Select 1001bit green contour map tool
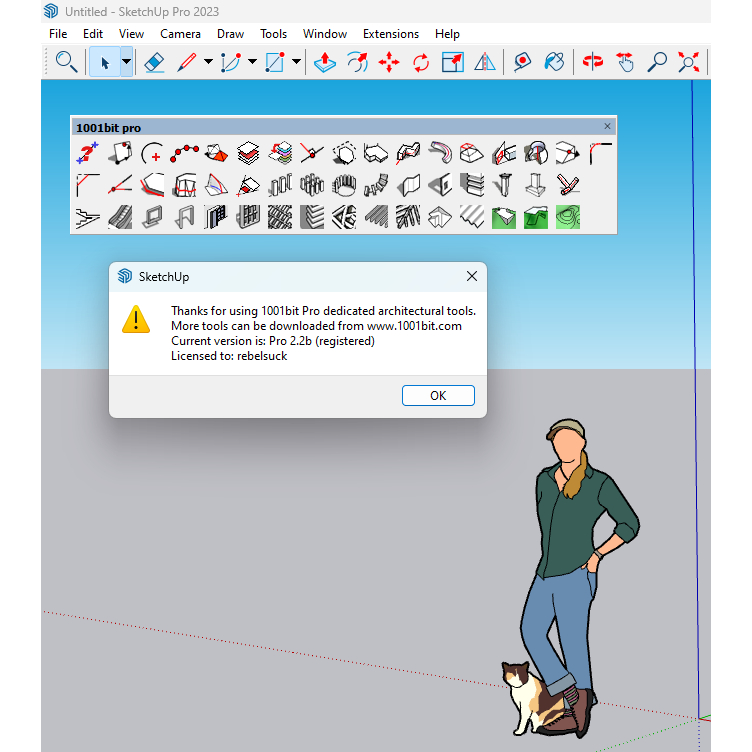 click(568, 217)
